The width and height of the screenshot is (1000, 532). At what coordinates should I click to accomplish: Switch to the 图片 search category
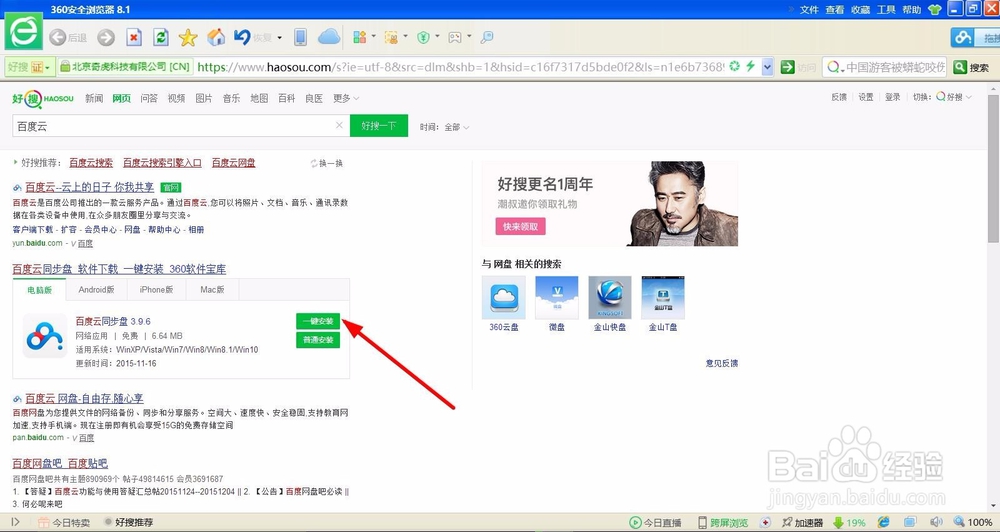point(204,98)
